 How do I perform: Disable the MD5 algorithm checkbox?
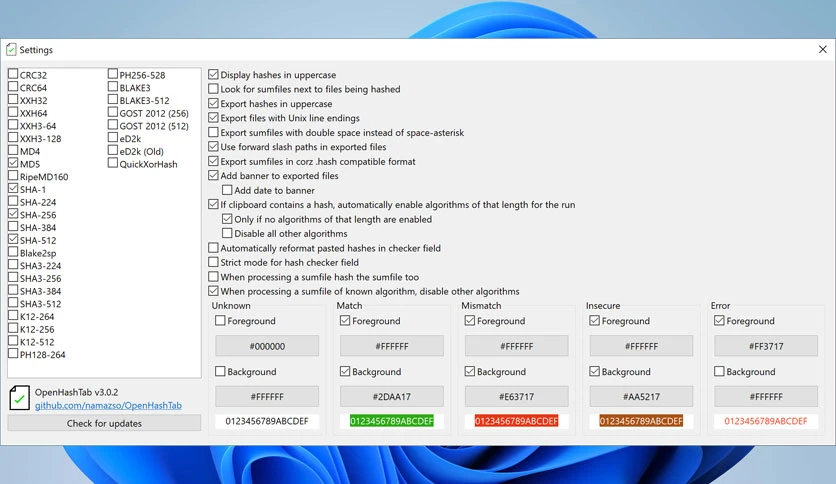pyautogui.click(x=13, y=163)
